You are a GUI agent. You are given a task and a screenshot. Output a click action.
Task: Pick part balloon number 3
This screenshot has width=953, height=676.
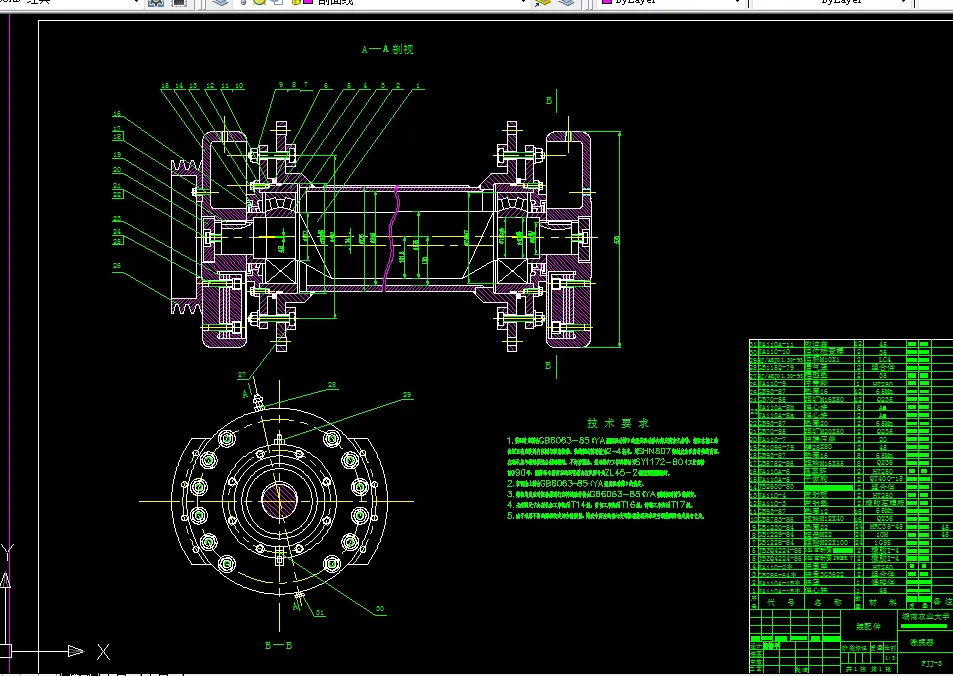[383, 86]
